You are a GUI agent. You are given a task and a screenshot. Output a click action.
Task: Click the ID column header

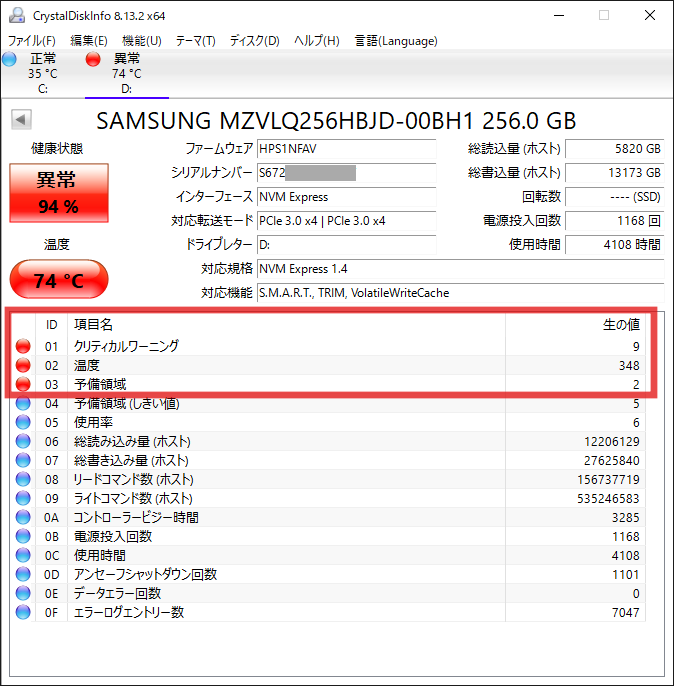[51, 325]
